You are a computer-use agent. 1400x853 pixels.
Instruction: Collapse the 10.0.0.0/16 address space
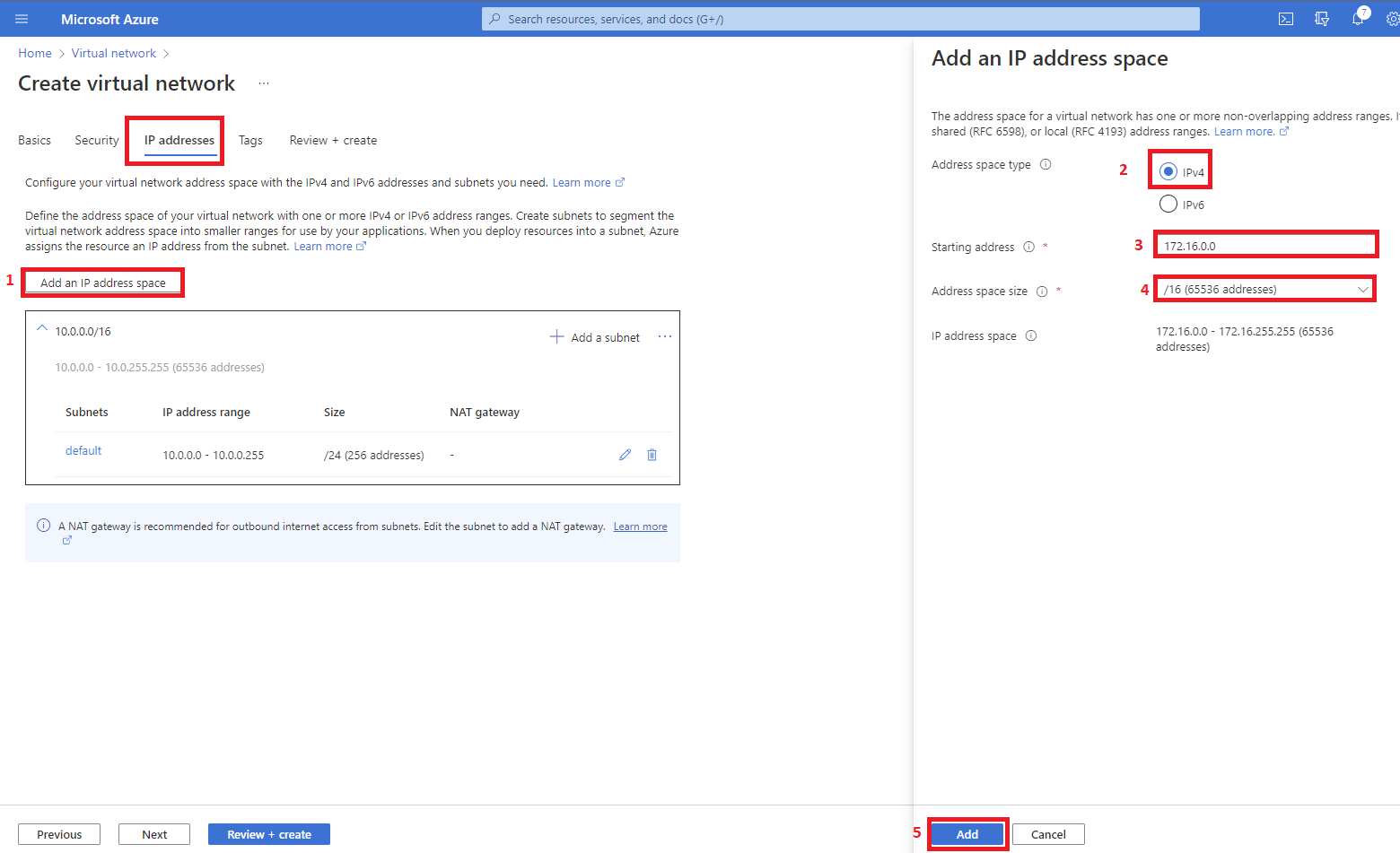click(42, 329)
